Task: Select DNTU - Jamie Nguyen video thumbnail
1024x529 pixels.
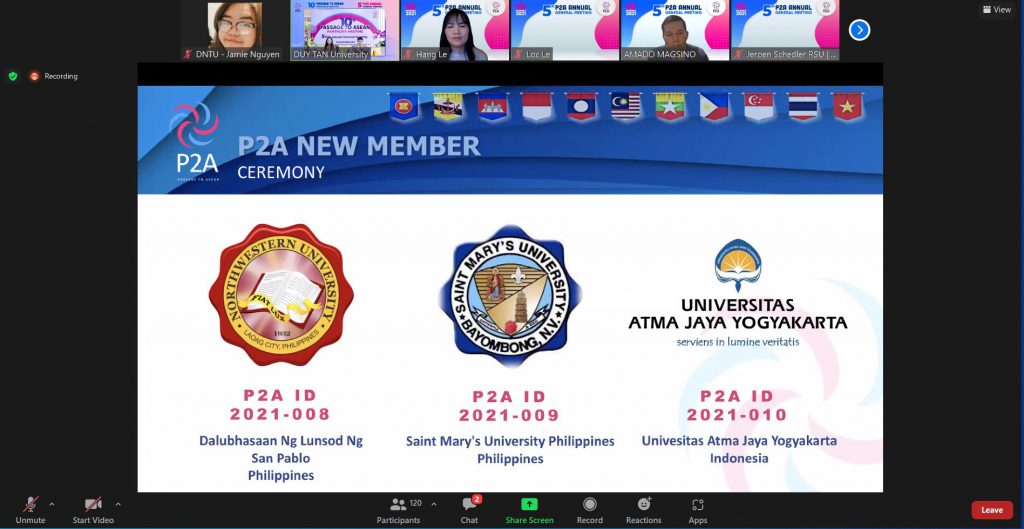Action: tap(234, 31)
